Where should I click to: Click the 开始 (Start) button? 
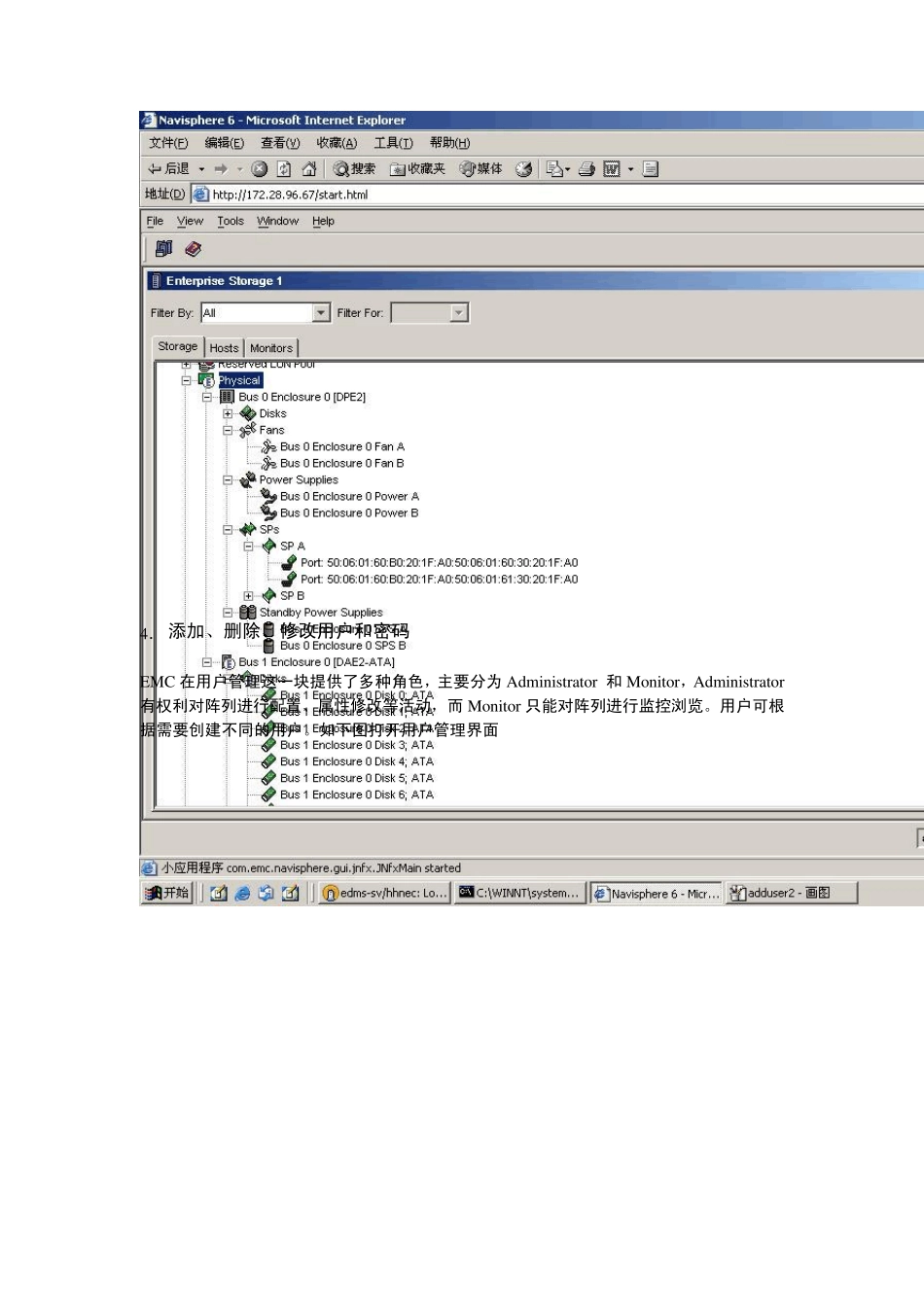tap(167, 893)
